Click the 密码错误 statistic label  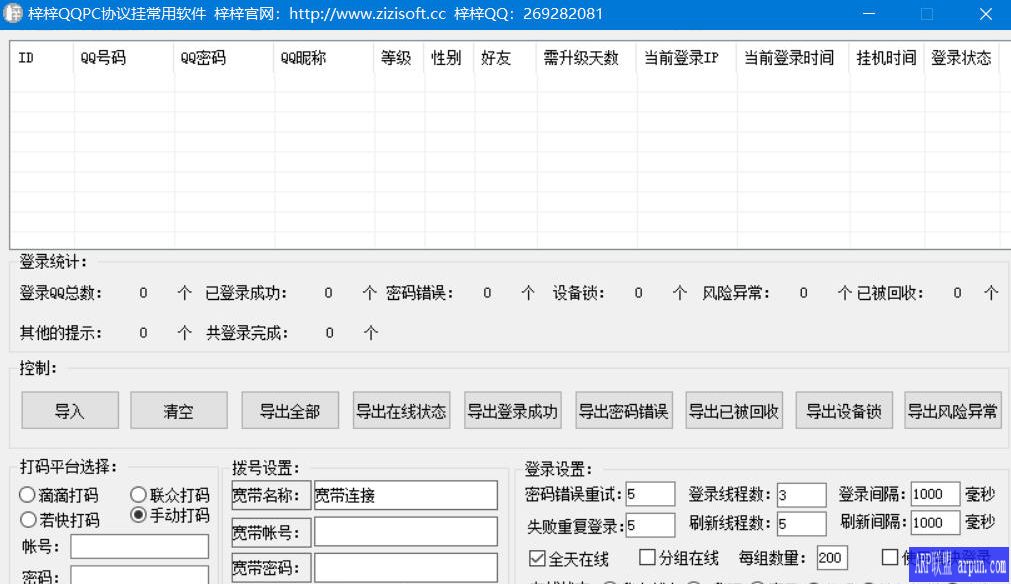pos(420,293)
